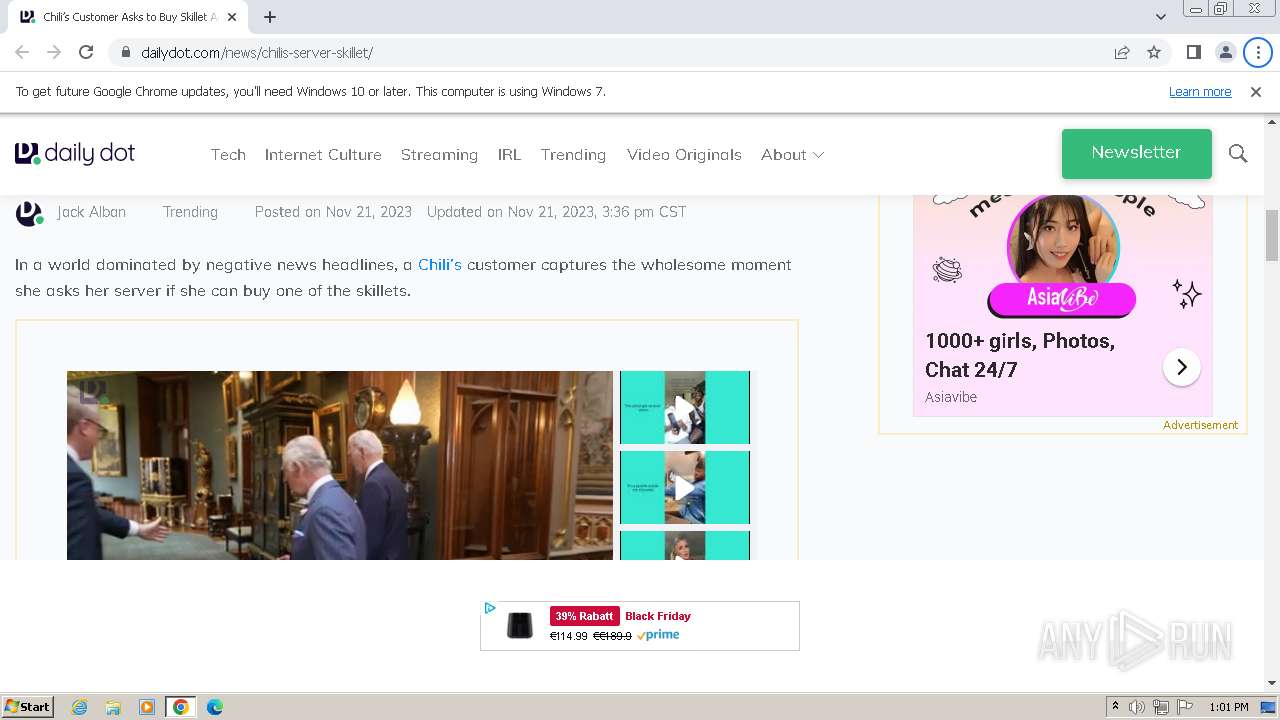Open Chrome three-dot menu
This screenshot has width=1280, height=720.
[x=1258, y=52]
